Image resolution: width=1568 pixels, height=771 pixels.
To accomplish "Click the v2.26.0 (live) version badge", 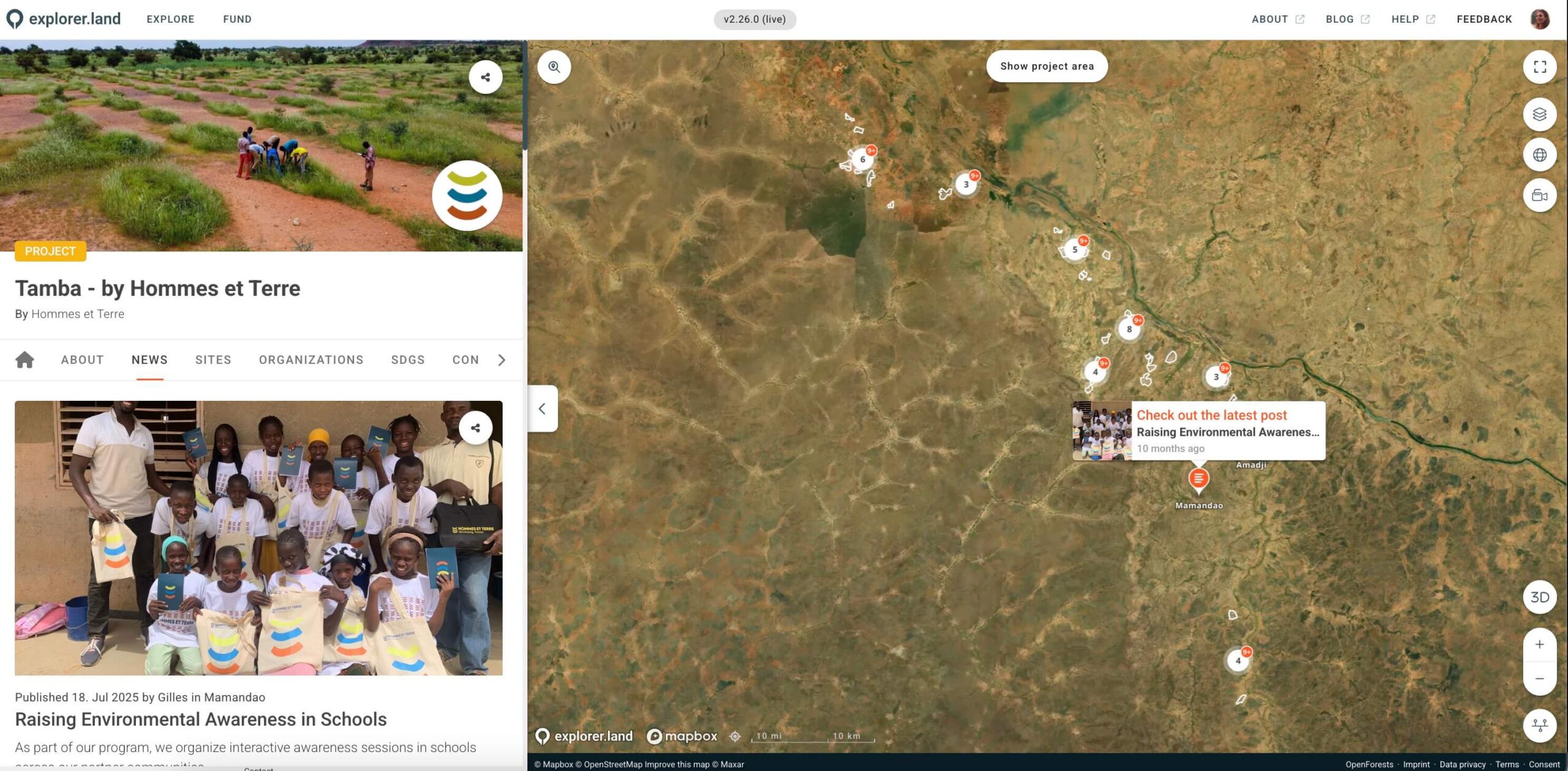I will click(755, 19).
